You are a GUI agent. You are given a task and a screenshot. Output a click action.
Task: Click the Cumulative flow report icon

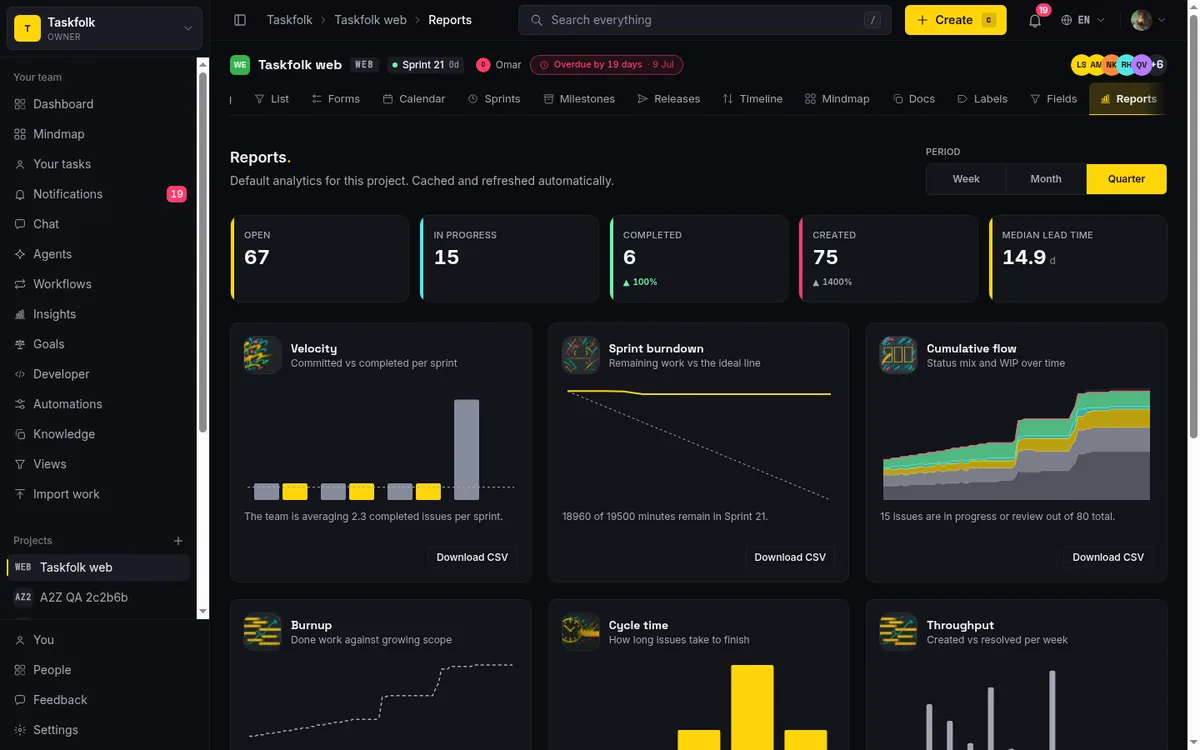(898, 355)
